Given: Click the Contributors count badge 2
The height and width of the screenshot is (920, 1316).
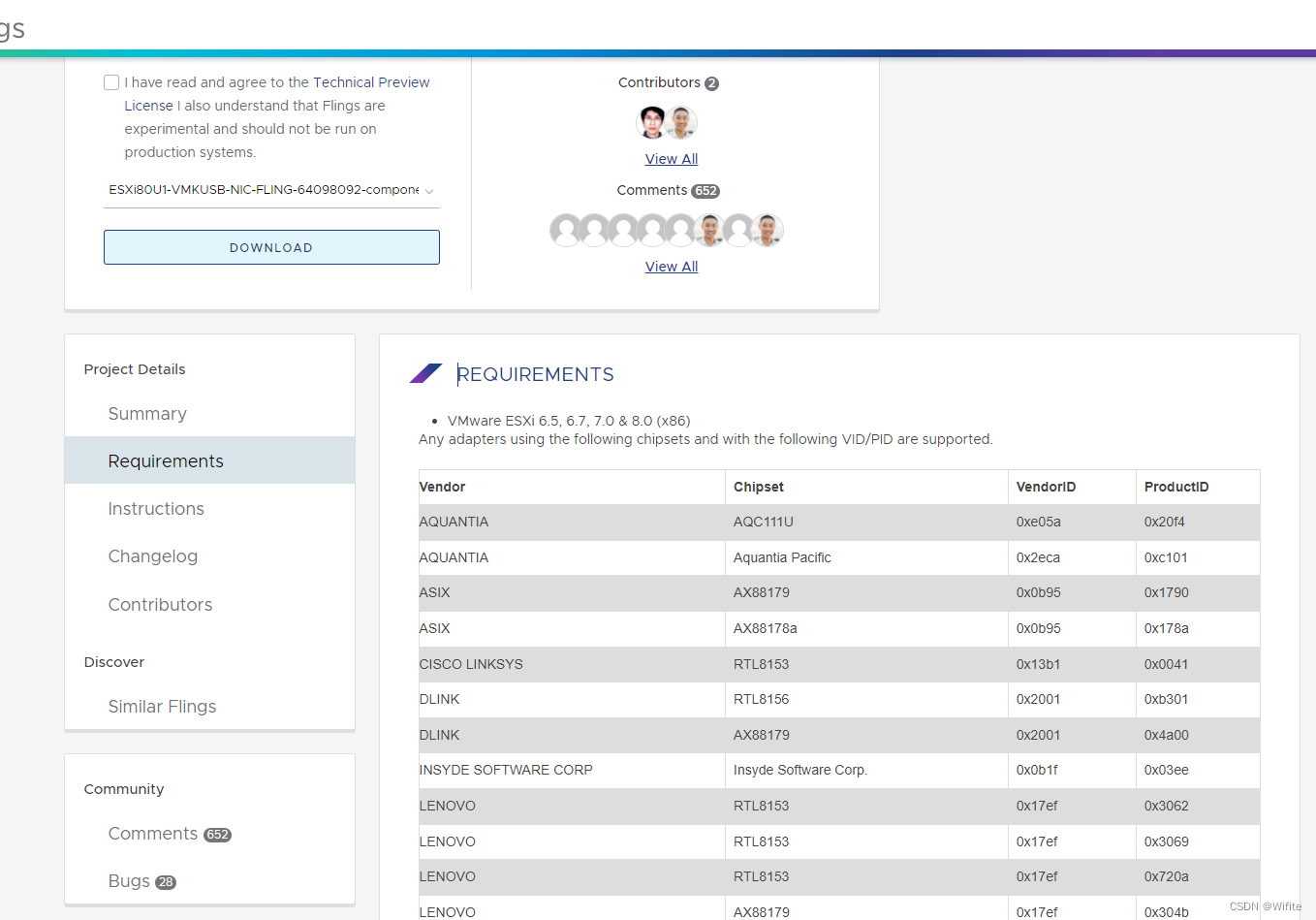Looking at the screenshot, I should click(x=711, y=83).
